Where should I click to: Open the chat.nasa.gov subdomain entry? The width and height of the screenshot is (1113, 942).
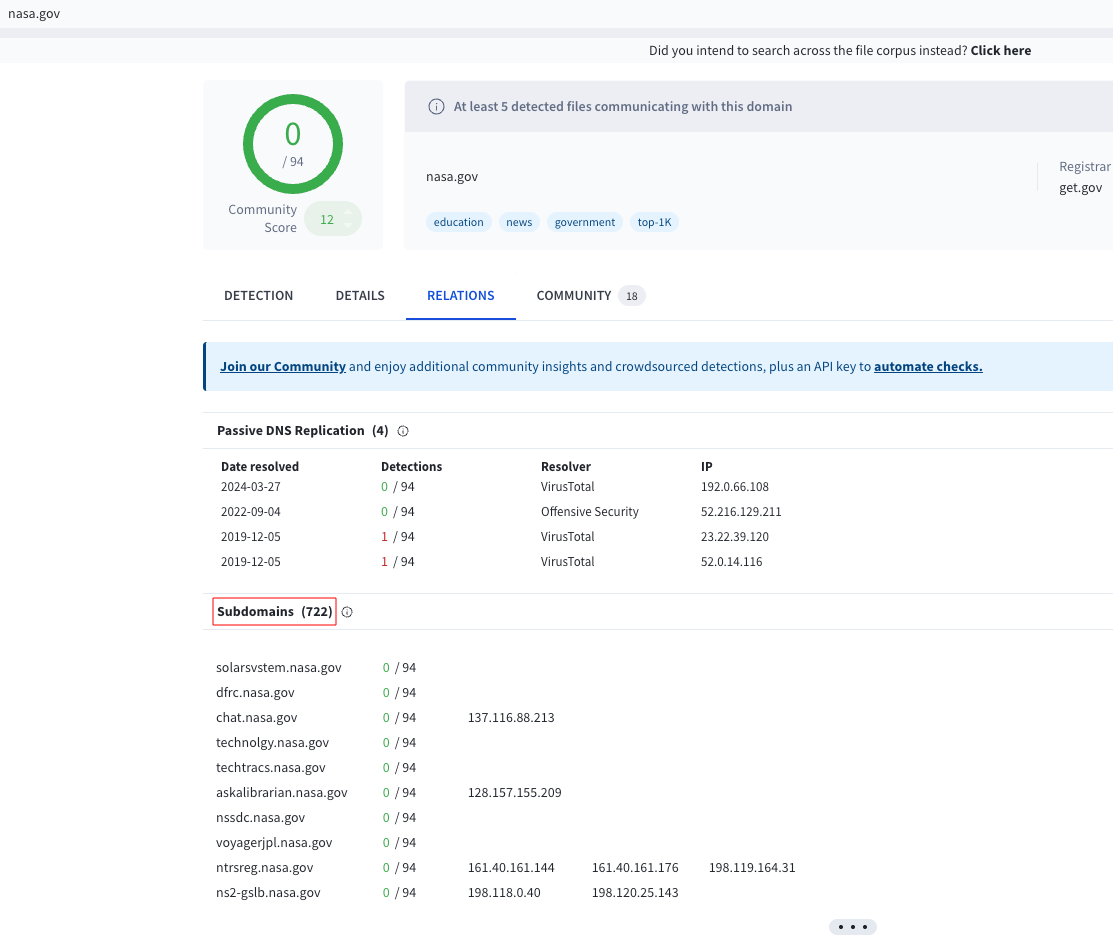click(x=257, y=718)
